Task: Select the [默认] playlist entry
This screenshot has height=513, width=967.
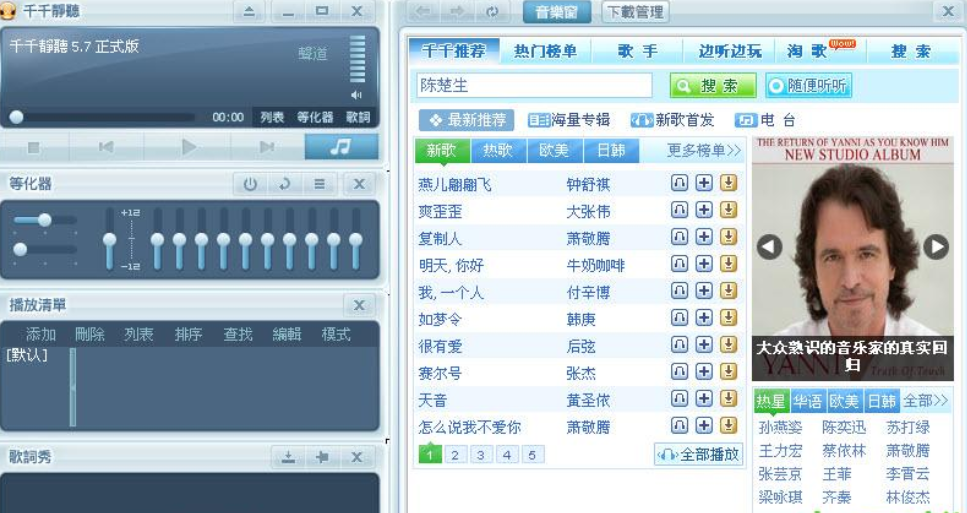Action: 27,355
